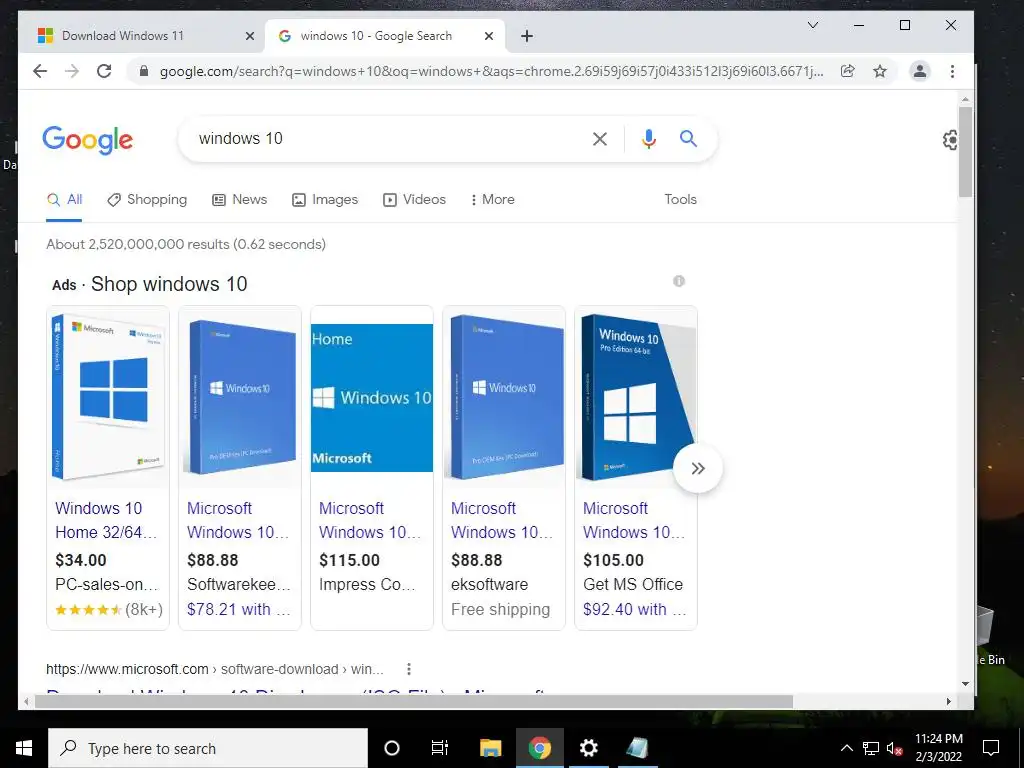Click the muted volume tray icon

pyautogui.click(x=895, y=748)
